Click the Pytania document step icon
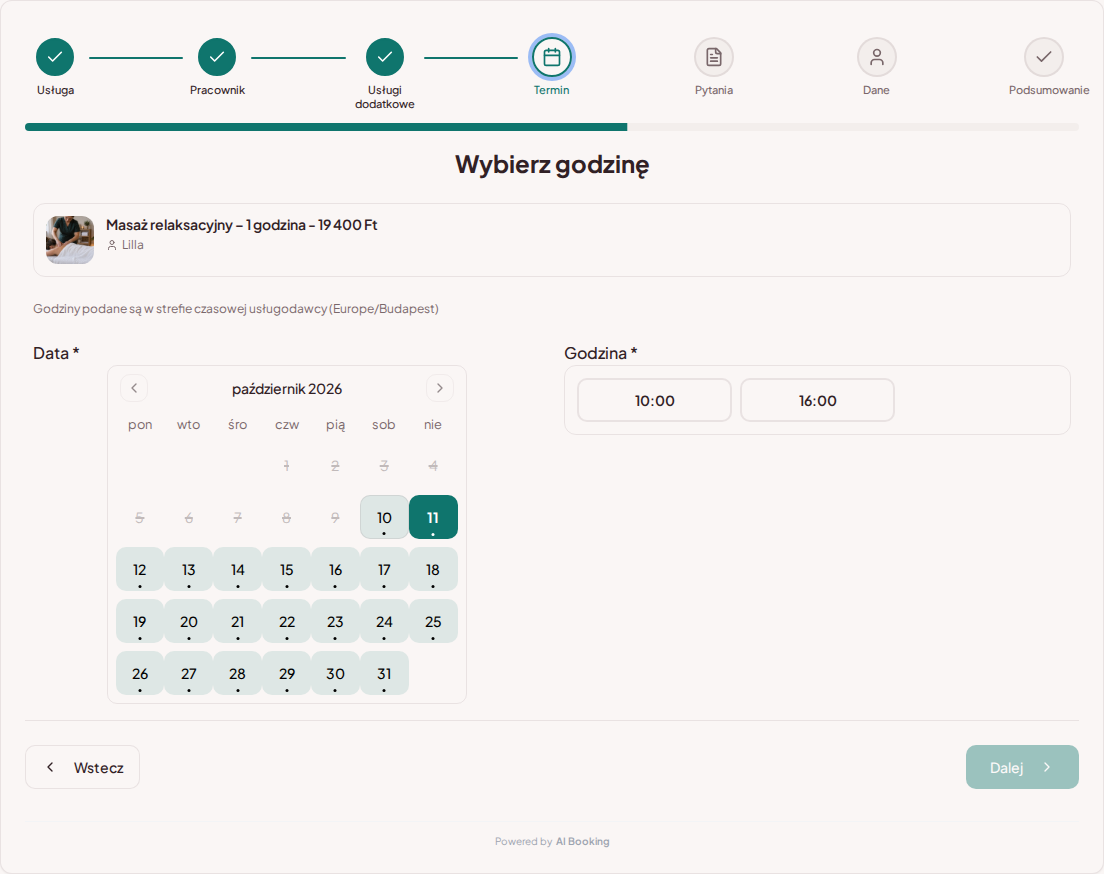1104x874 pixels. click(714, 57)
